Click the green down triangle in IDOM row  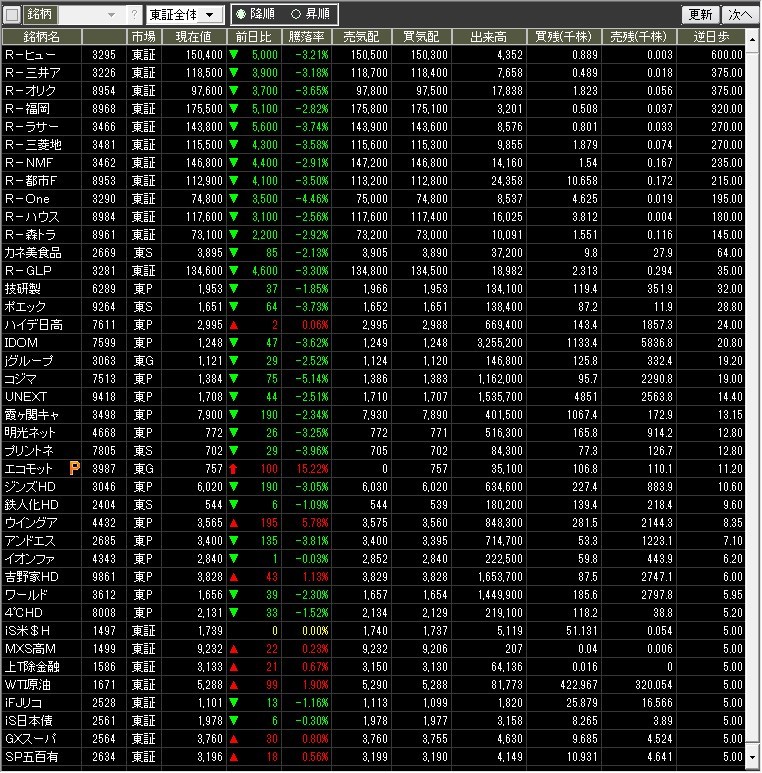click(234, 343)
